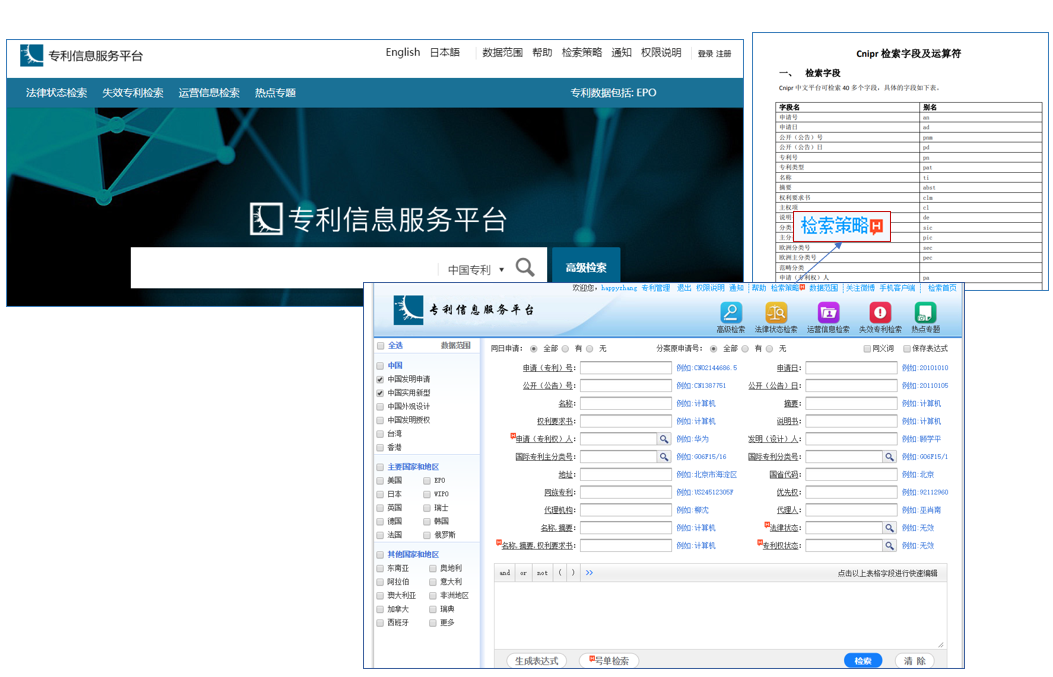Check the 台湾 checkbox
This screenshot has width=1053, height=677.
point(380,434)
